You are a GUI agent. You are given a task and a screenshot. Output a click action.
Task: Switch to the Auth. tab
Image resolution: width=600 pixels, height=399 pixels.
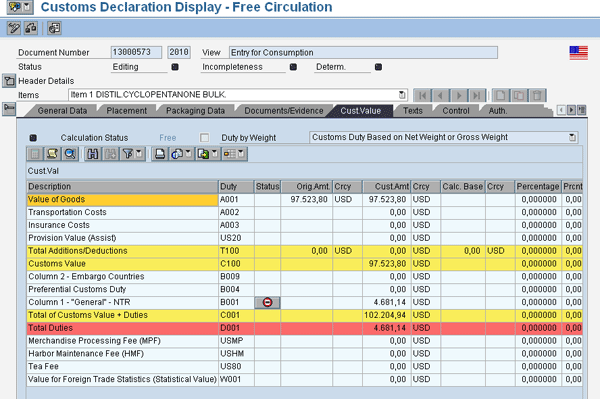pyautogui.click(x=498, y=111)
